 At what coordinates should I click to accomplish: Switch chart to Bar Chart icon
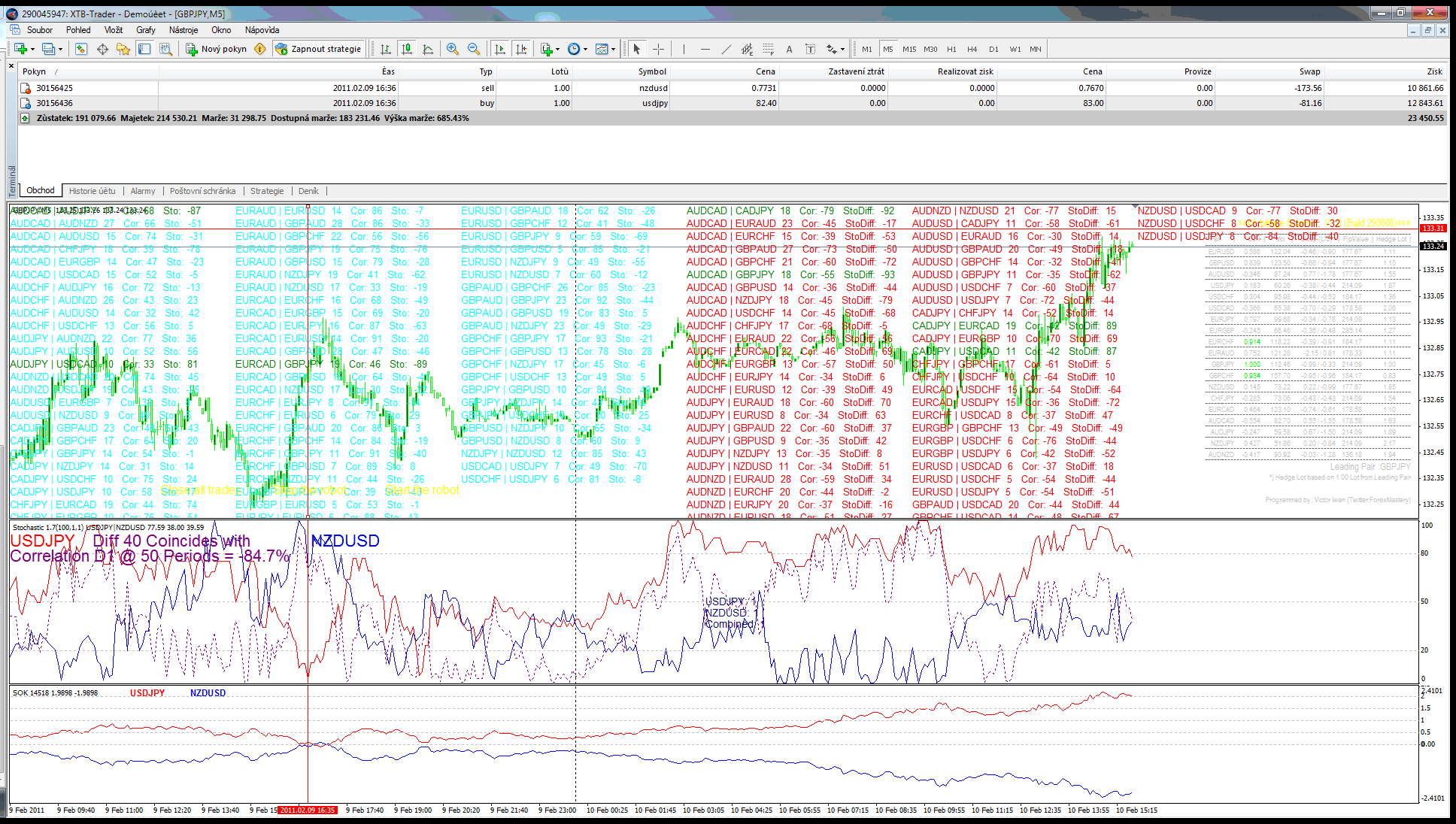(x=386, y=49)
